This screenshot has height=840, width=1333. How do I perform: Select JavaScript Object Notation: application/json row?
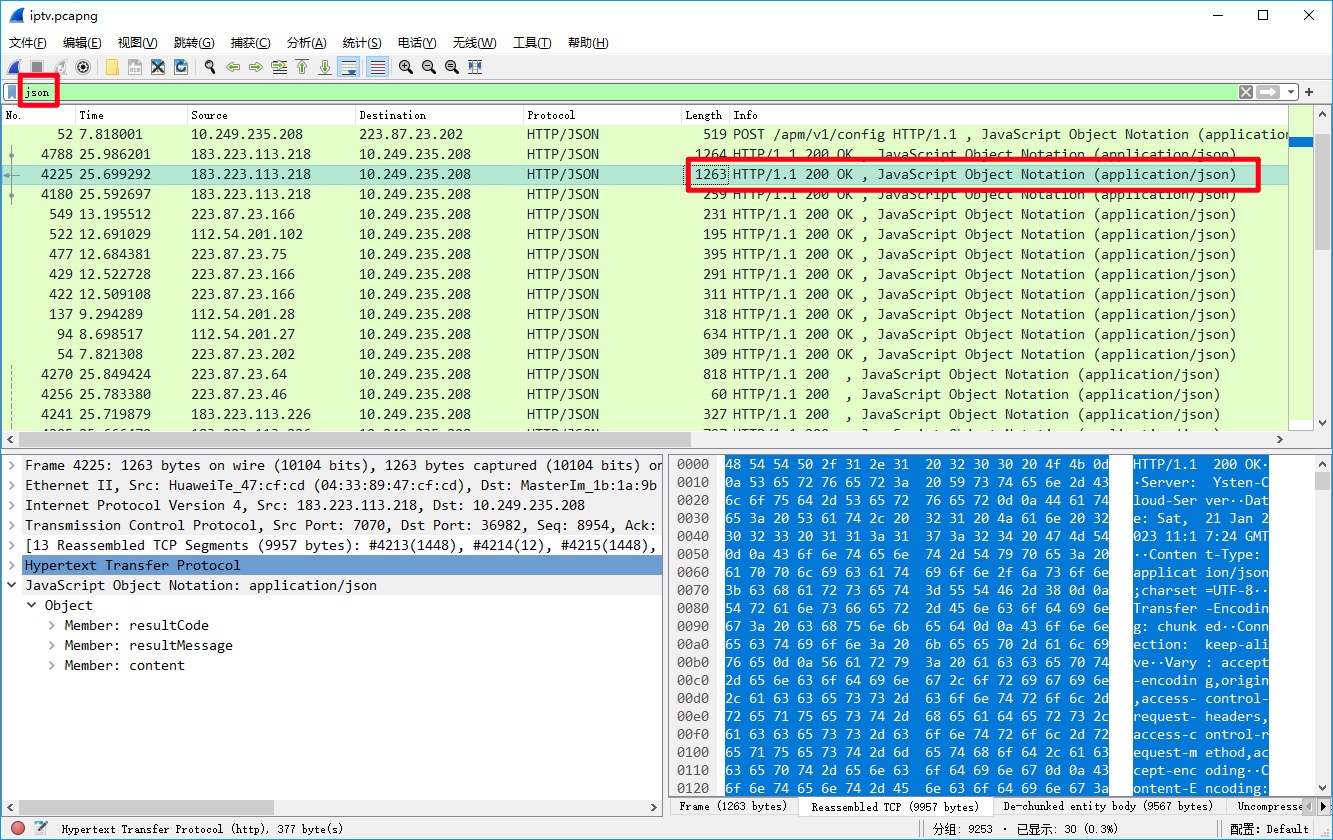333,585
